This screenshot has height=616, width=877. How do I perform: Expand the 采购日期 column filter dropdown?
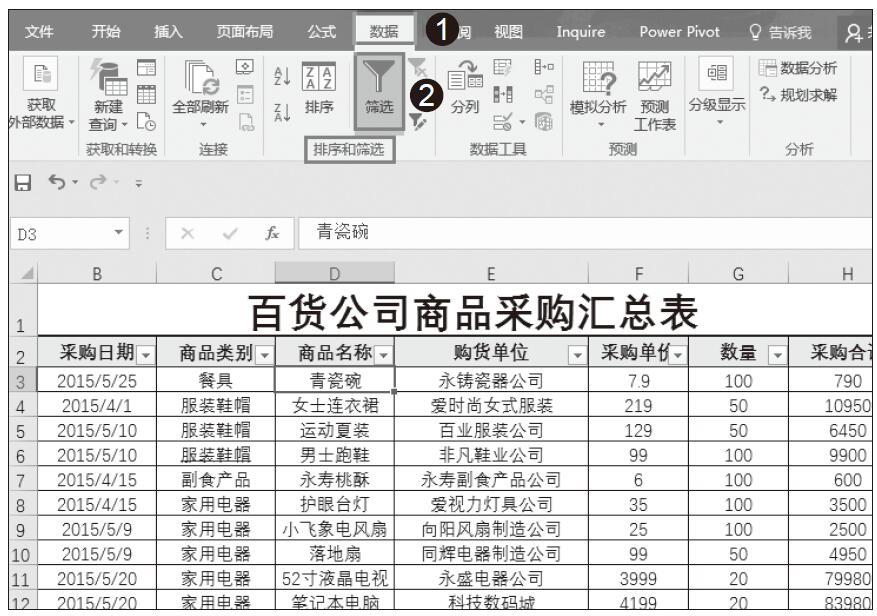(144, 353)
